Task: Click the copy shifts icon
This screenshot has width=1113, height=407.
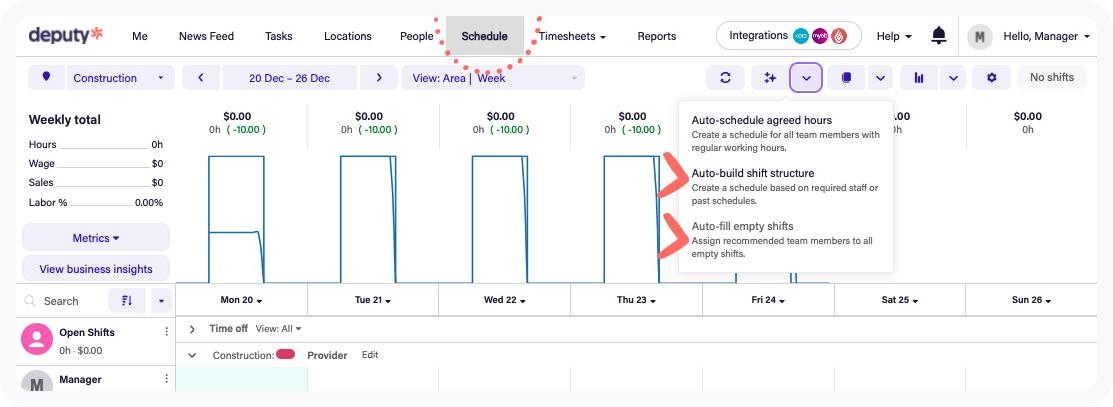Action: 846,78
